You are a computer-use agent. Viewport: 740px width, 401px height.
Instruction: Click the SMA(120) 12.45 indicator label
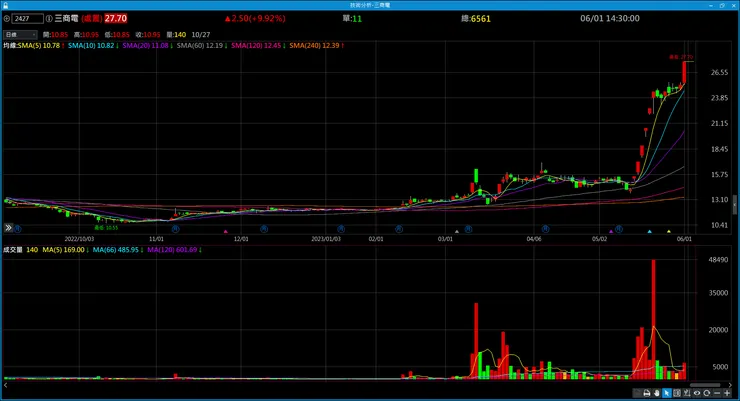click(x=258, y=46)
